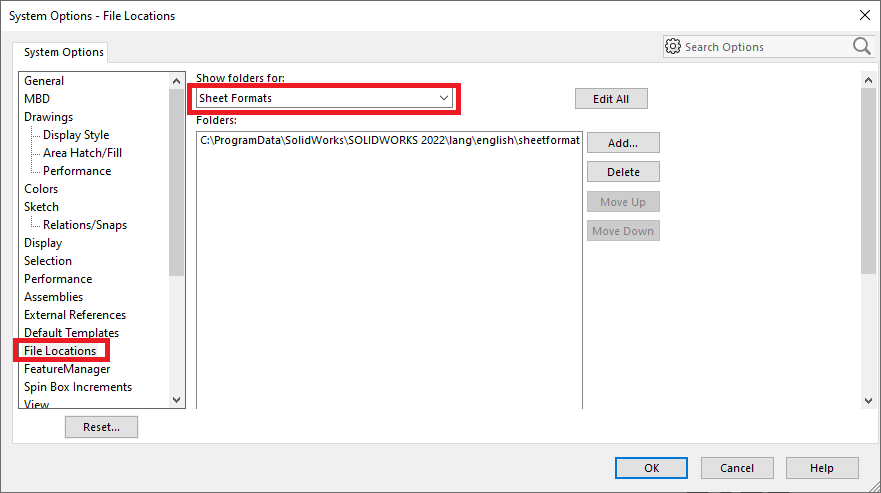Click the gear icon in search box
Image resolution: width=881 pixels, height=493 pixels.
click(x=673, y=47)
